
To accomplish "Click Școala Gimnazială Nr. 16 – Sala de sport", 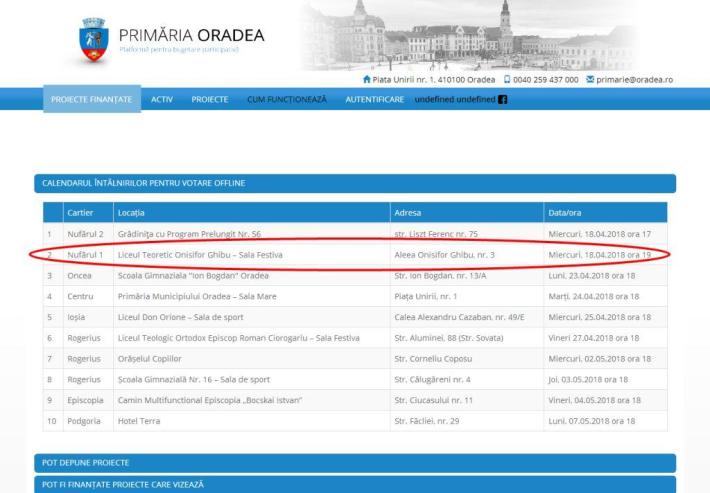I will (x=194, y=380).
